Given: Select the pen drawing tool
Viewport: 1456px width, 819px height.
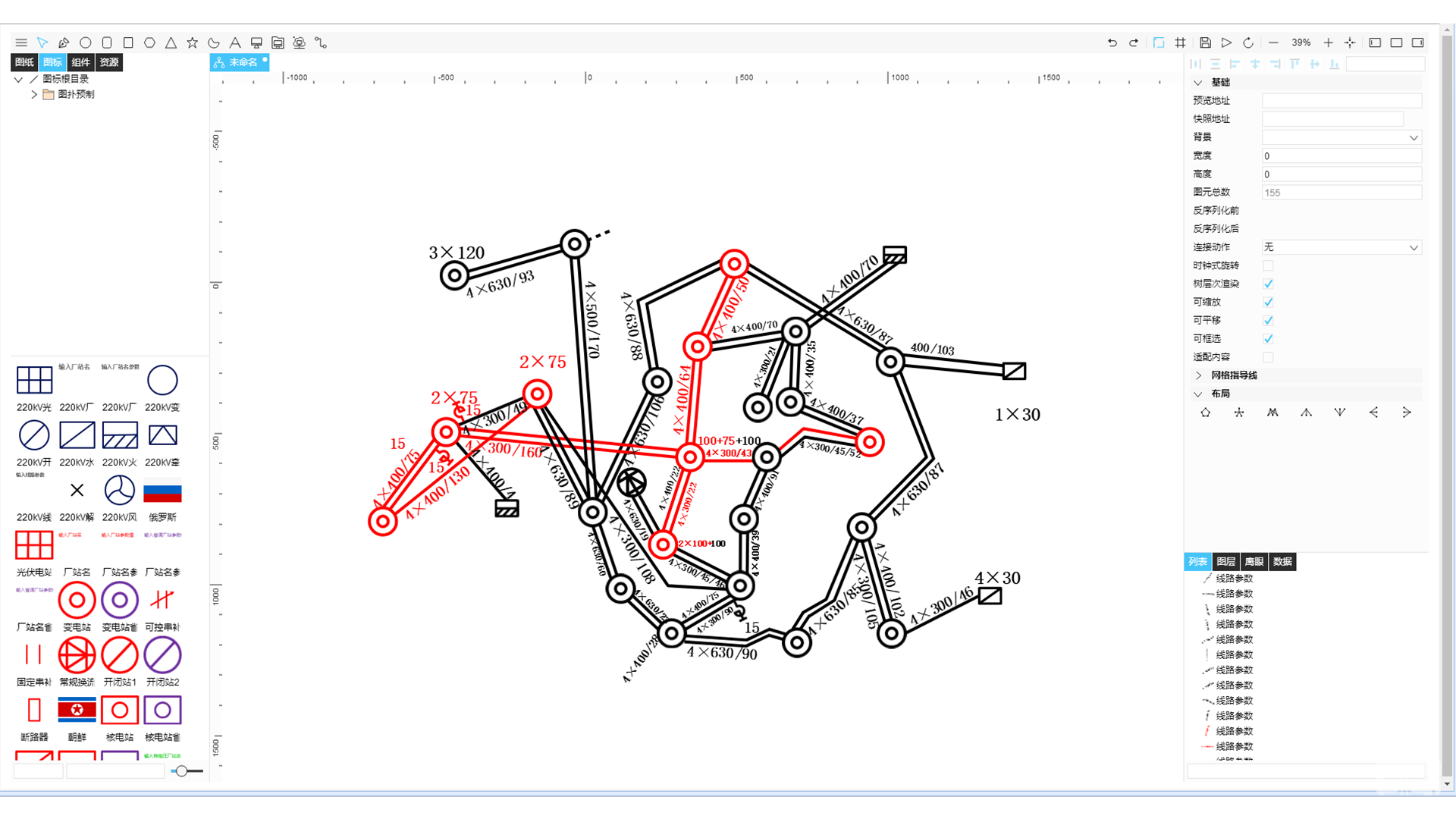Looking at the screenshot, I should (x=64, y=43).
